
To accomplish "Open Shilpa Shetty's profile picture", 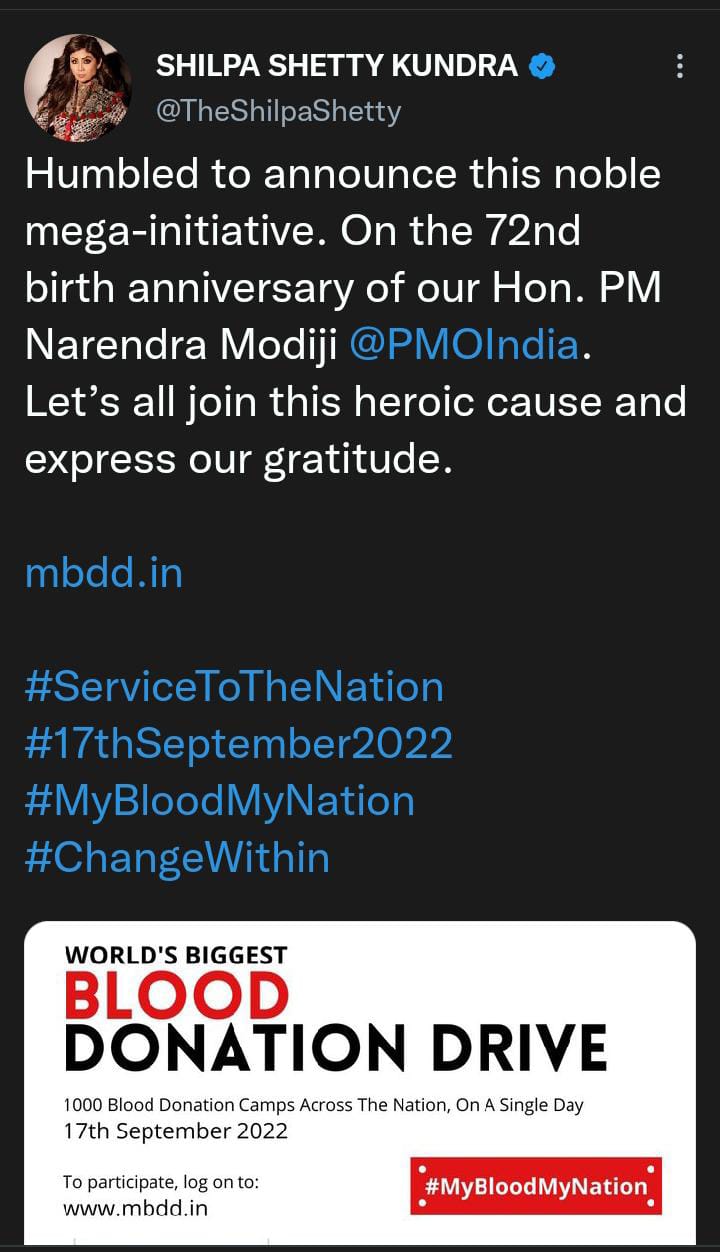I will tap(78, 88).
